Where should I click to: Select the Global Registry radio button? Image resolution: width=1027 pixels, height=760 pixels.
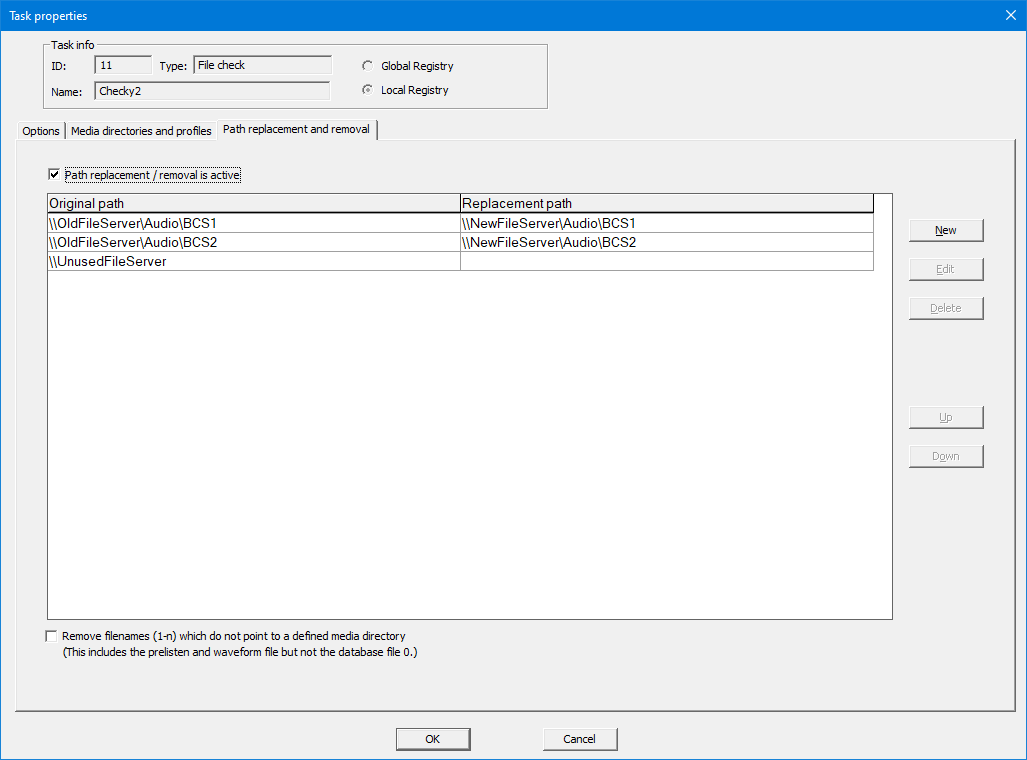[368, 66]
